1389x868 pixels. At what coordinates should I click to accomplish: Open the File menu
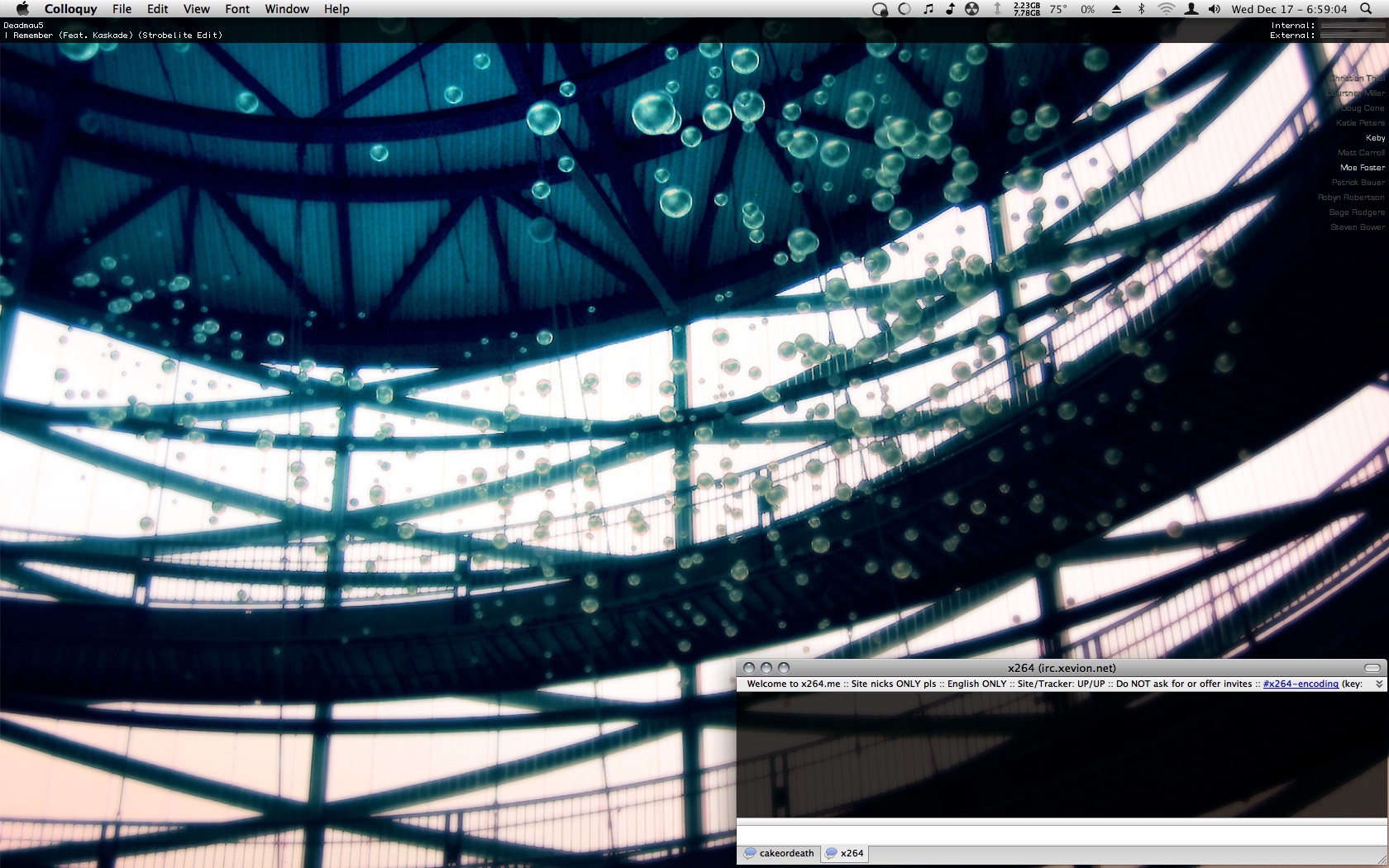point(122,9)
